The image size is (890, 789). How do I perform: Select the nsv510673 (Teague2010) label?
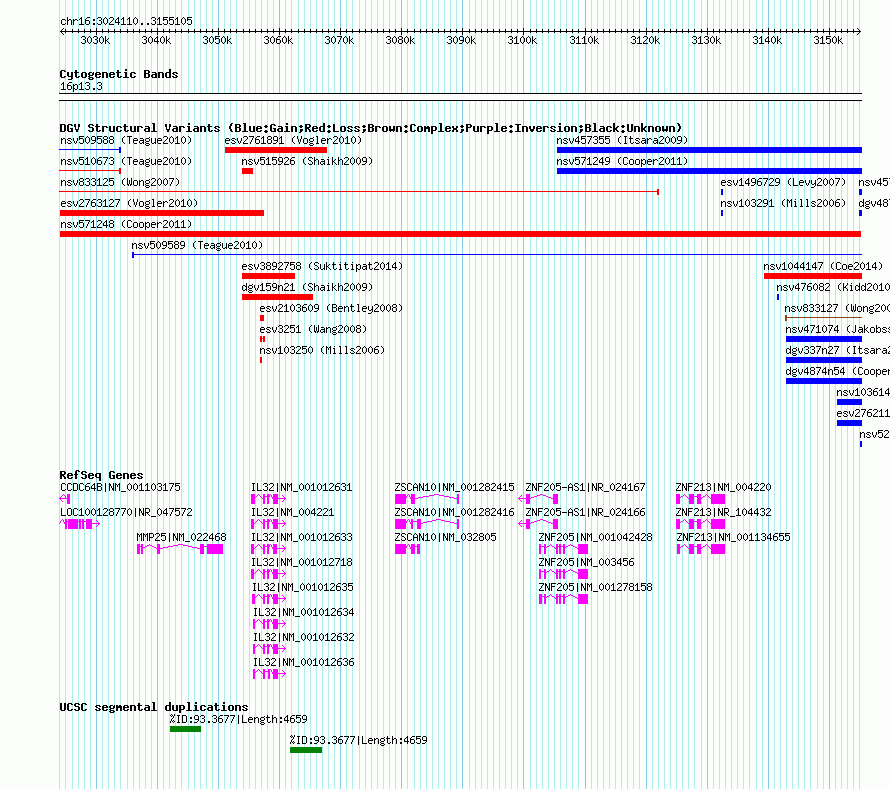pos(126,161)
